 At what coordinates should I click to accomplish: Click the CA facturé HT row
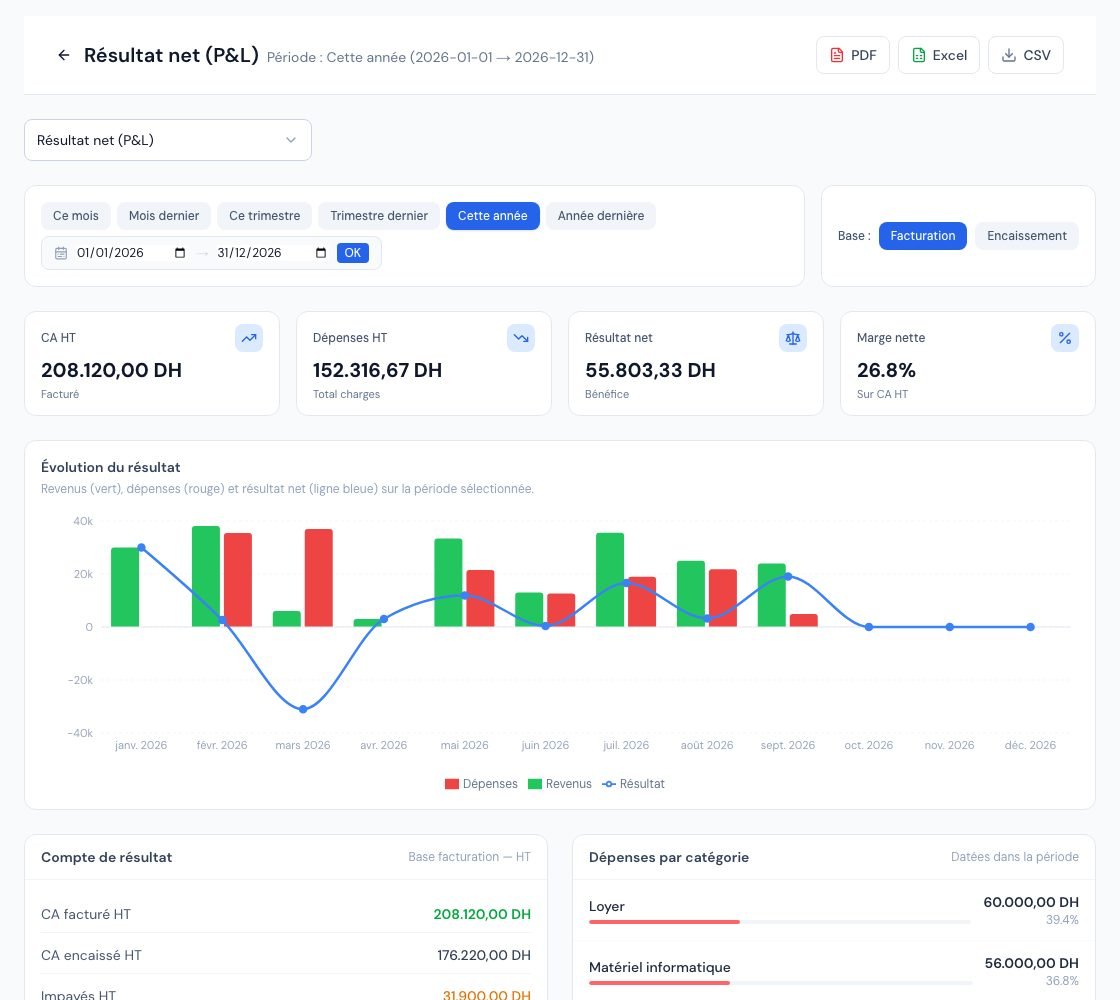(x=286, y=914)
